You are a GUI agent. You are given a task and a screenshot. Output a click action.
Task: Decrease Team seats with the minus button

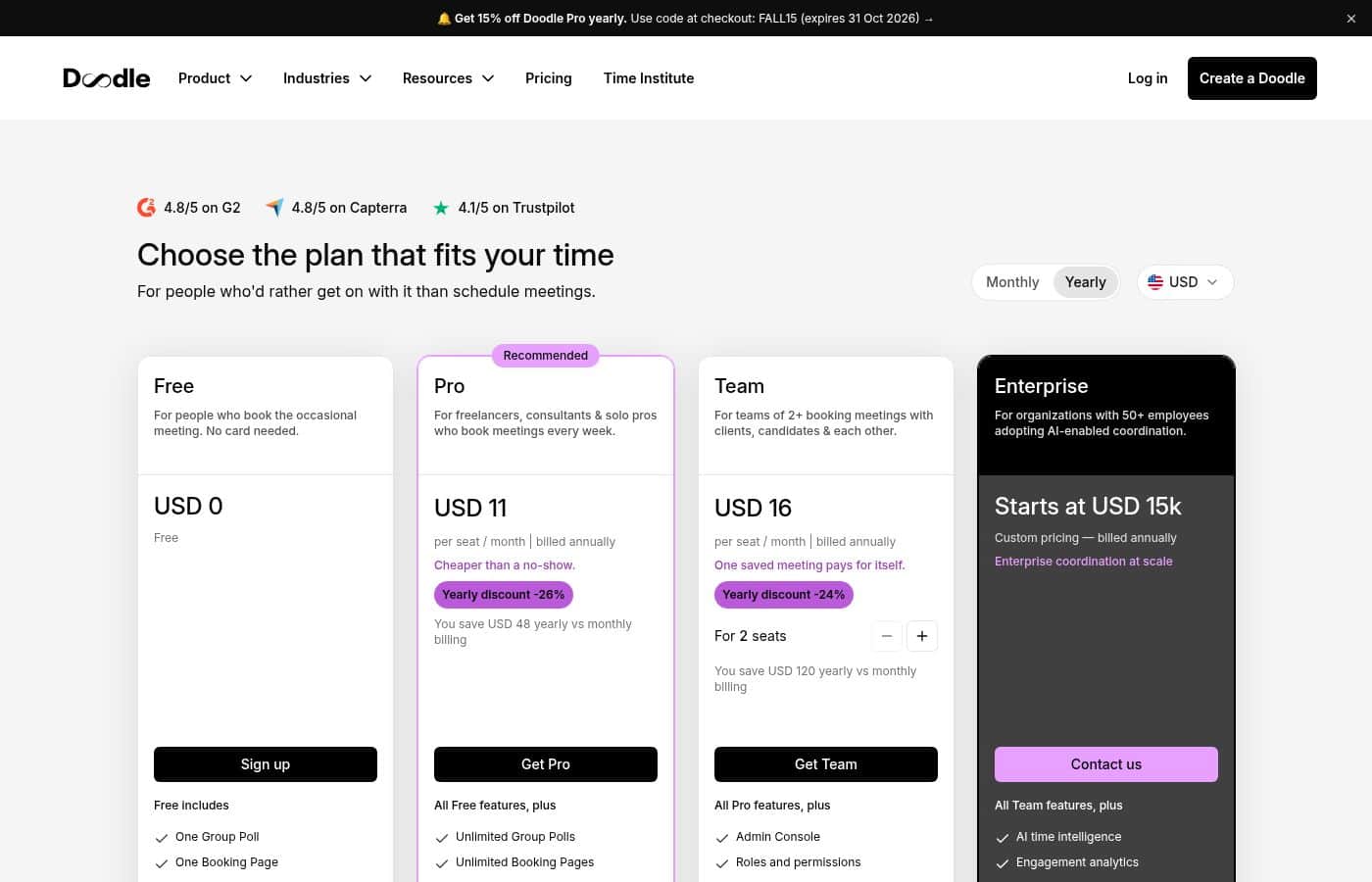(x=887, y=636)
